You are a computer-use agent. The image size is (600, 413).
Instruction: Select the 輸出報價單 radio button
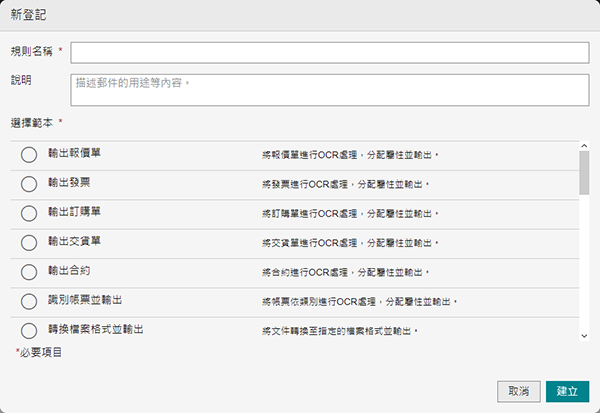tap(28, 155)
